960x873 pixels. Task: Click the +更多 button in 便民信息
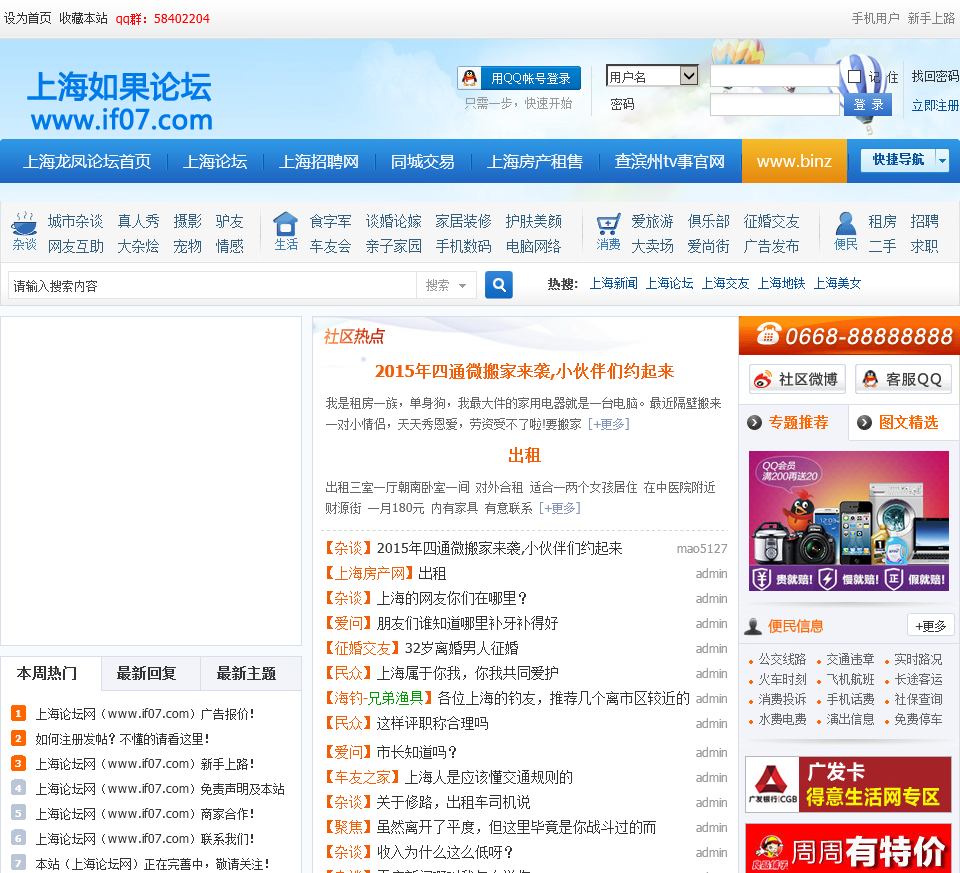pyautogui.click(x=931, y=626)
